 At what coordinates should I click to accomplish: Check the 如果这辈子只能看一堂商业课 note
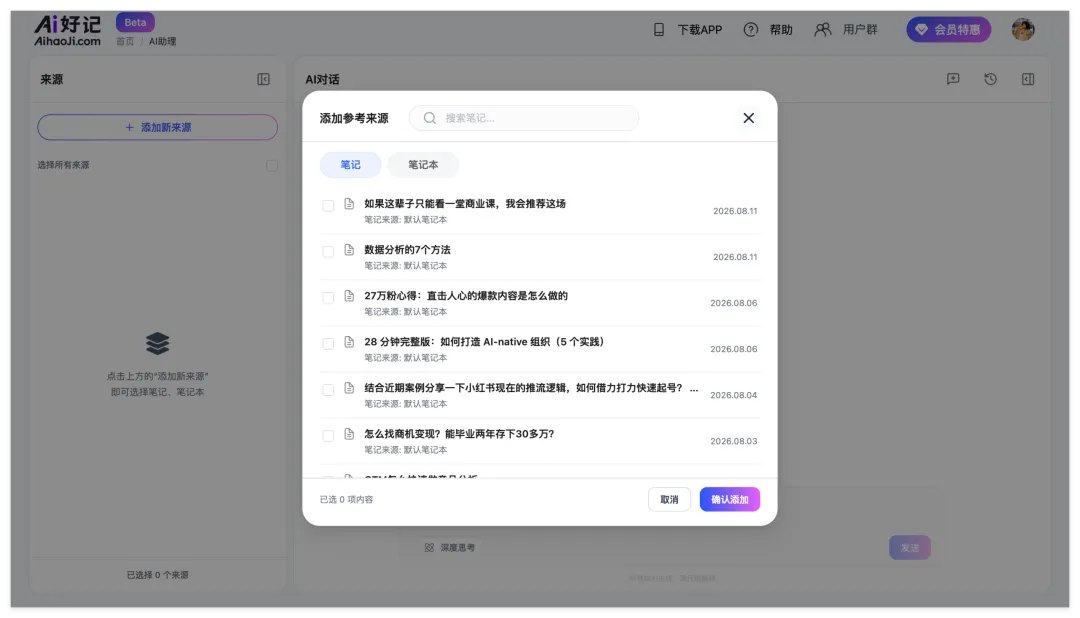tap(328, 205)
